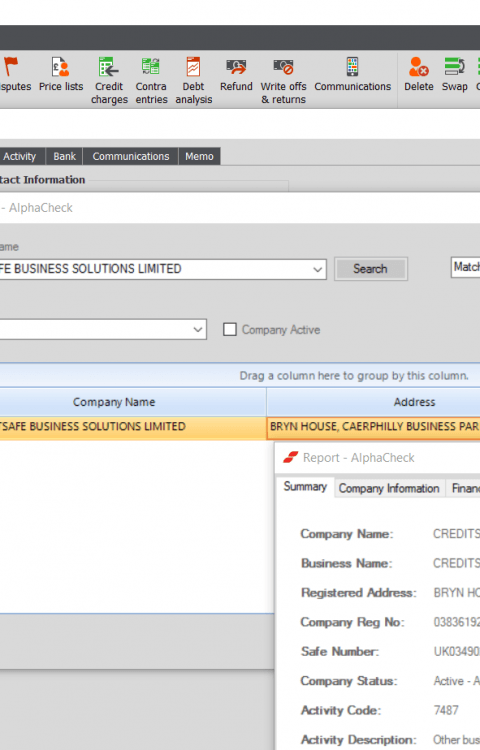This screenshot has height=750, width=480.
Task: Click the AlphaCheck report logo icon
Action: tap(290, 457)
